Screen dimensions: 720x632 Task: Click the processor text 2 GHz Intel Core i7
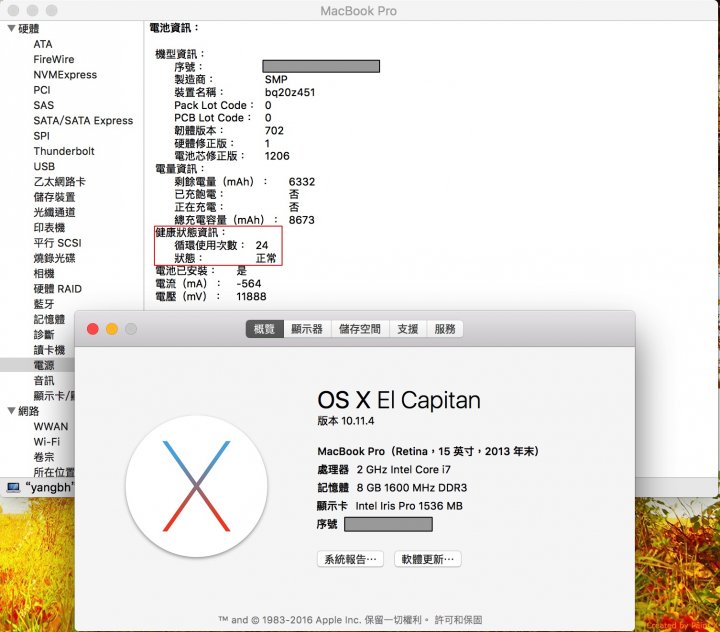pos(404,469)
